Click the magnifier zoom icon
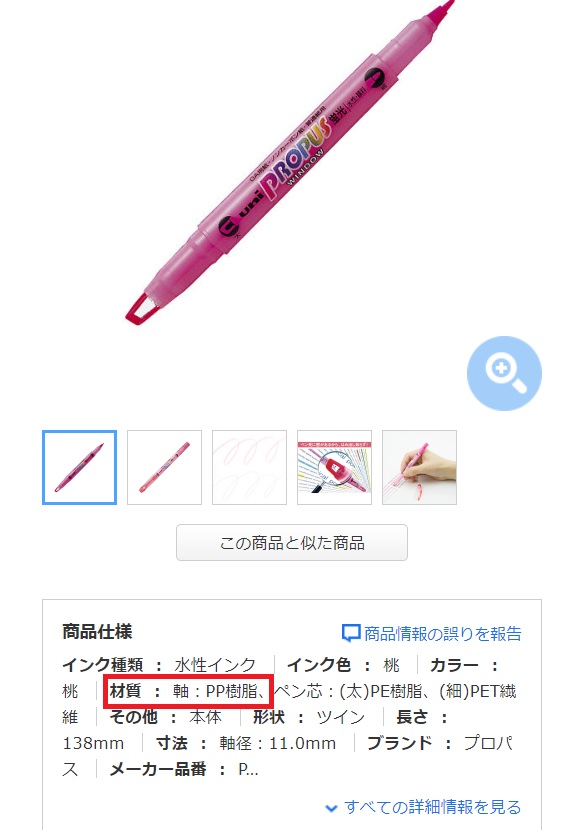 click(504, 373)
